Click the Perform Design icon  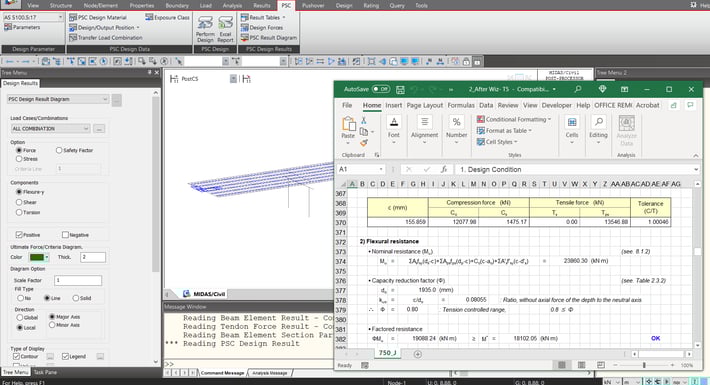205,29
